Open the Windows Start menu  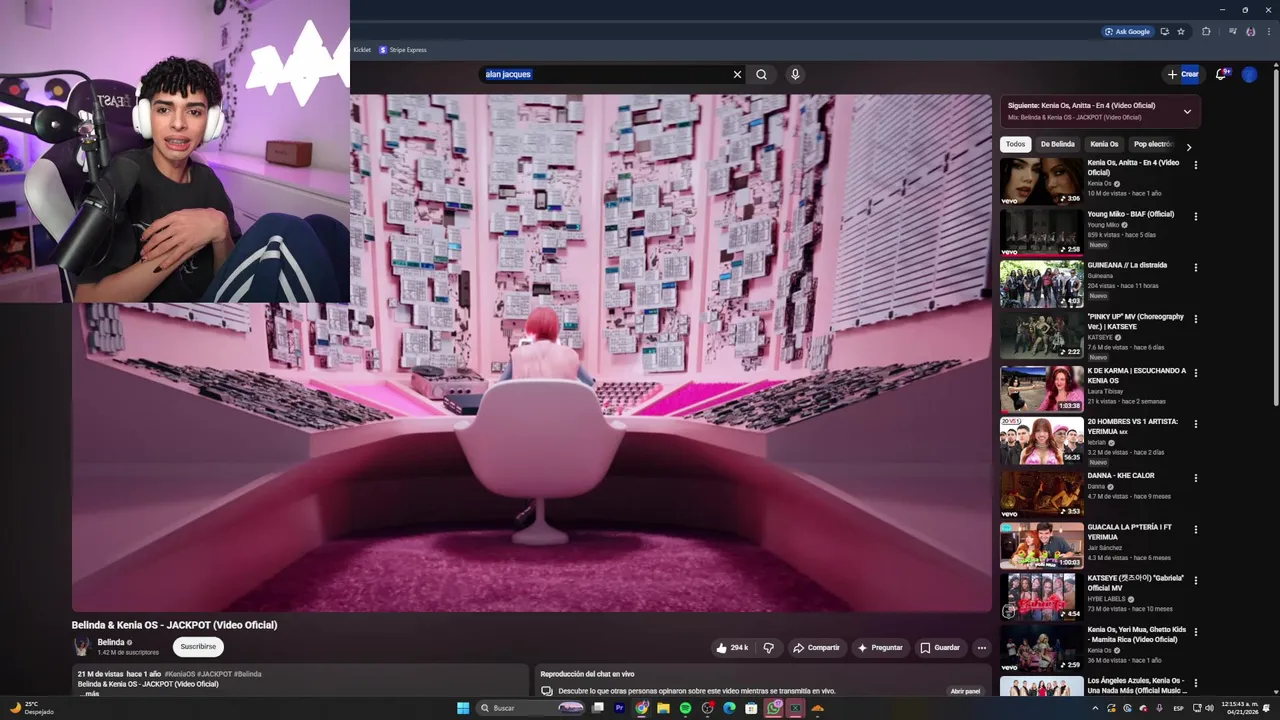click(x=463, y=708)
